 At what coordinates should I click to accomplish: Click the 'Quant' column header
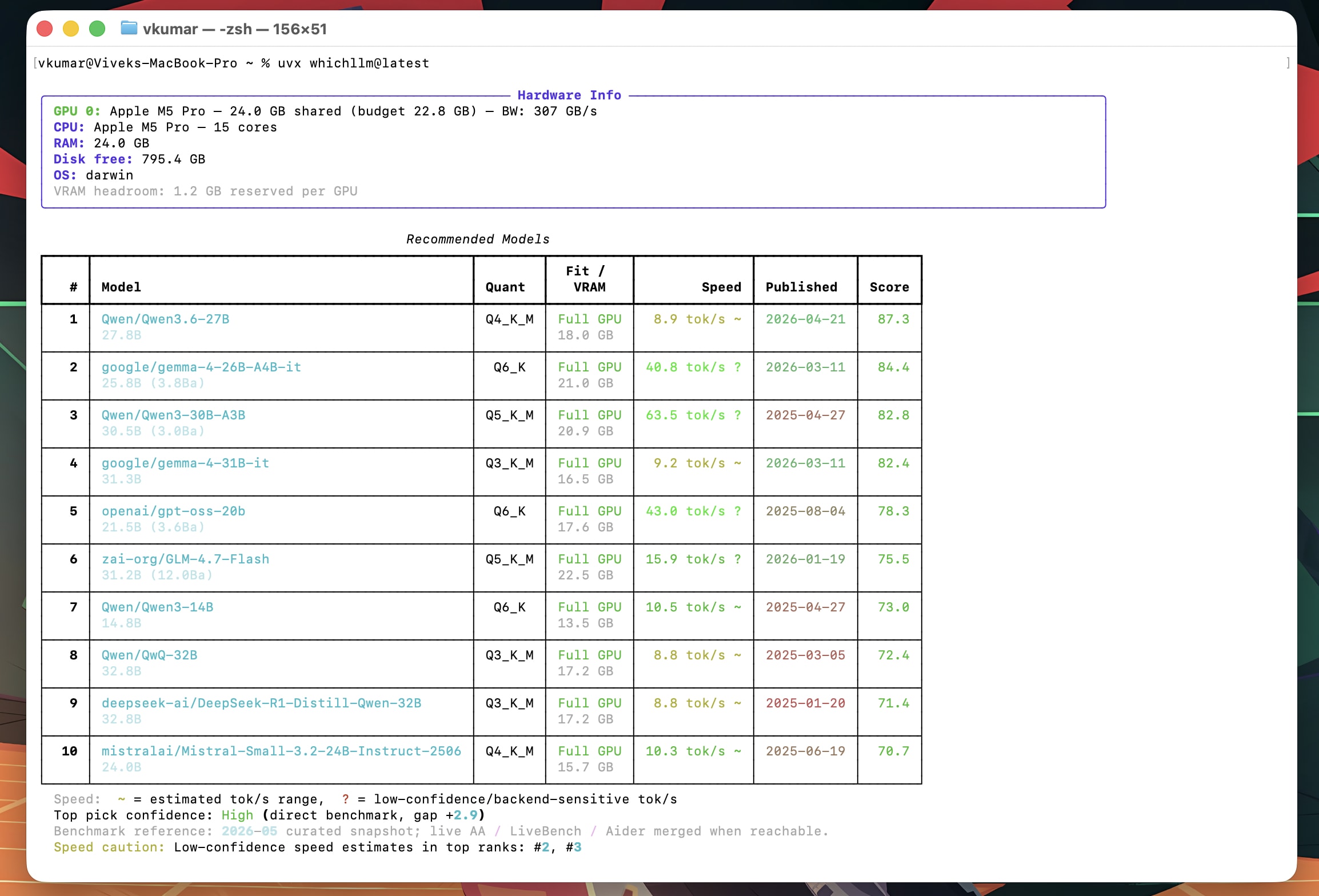point(505,287)
